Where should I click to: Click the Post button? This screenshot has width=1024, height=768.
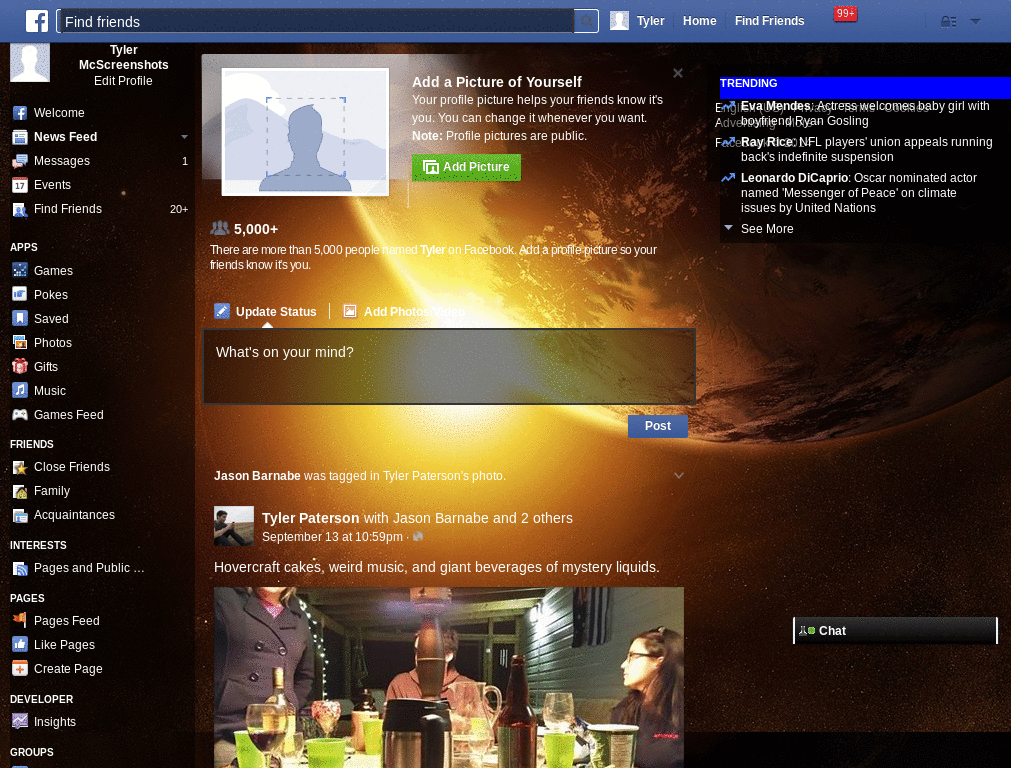click(x=658, y=426)
